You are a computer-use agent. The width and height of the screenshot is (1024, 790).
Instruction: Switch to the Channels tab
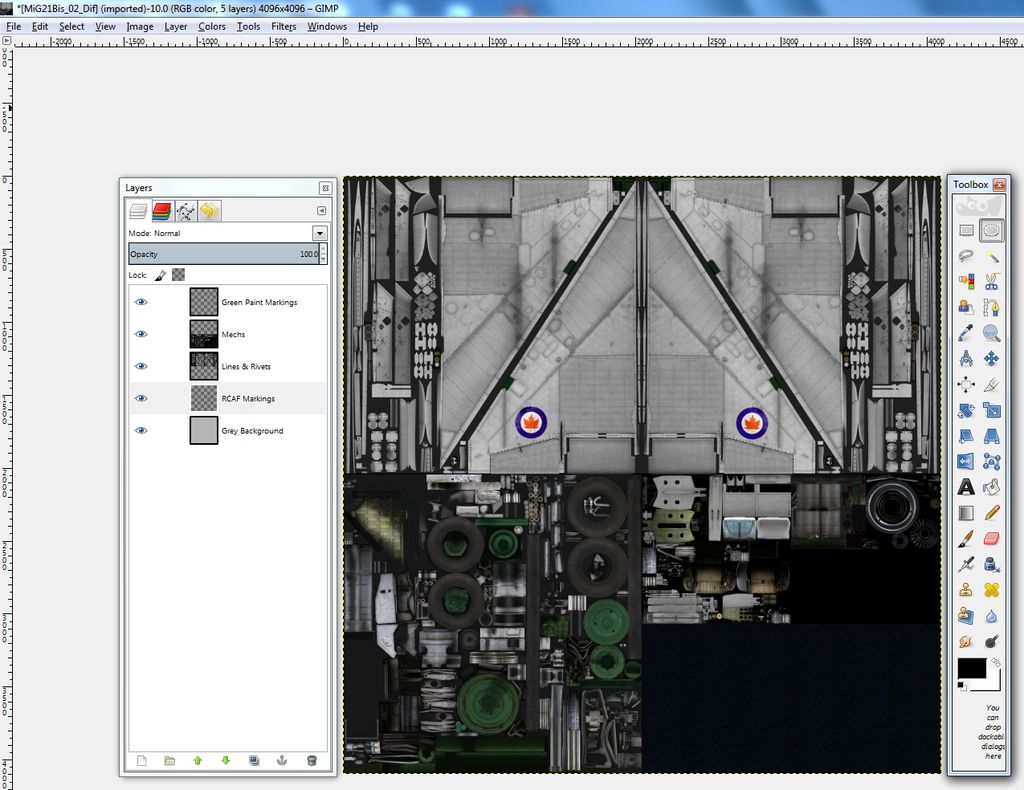162,210
